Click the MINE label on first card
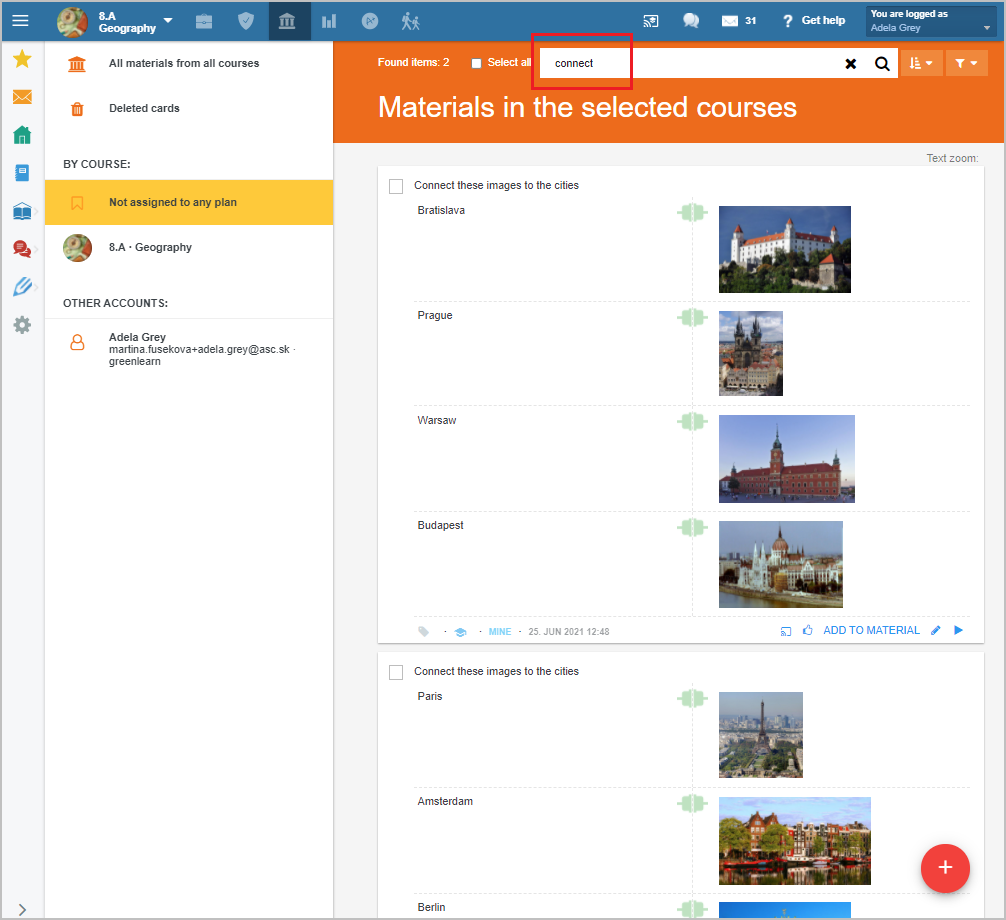The height and width of the screenshot is (920, 1006). [500, 632]
